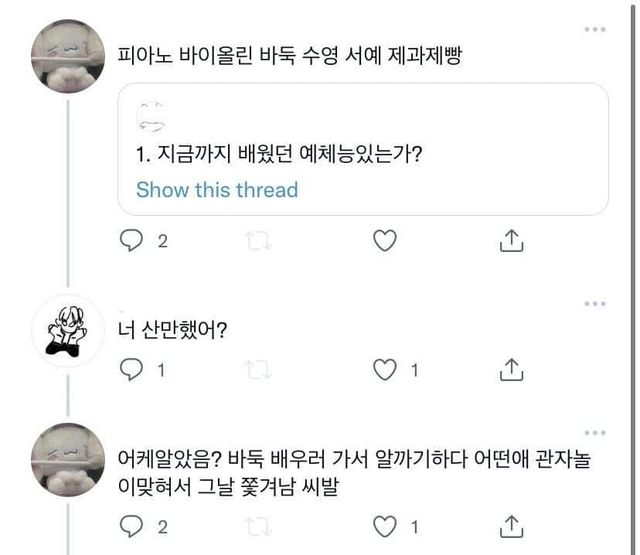Retweet the first tweet about piano and violin
Screen dimensions: 640x555
click(x=258, y=241)
